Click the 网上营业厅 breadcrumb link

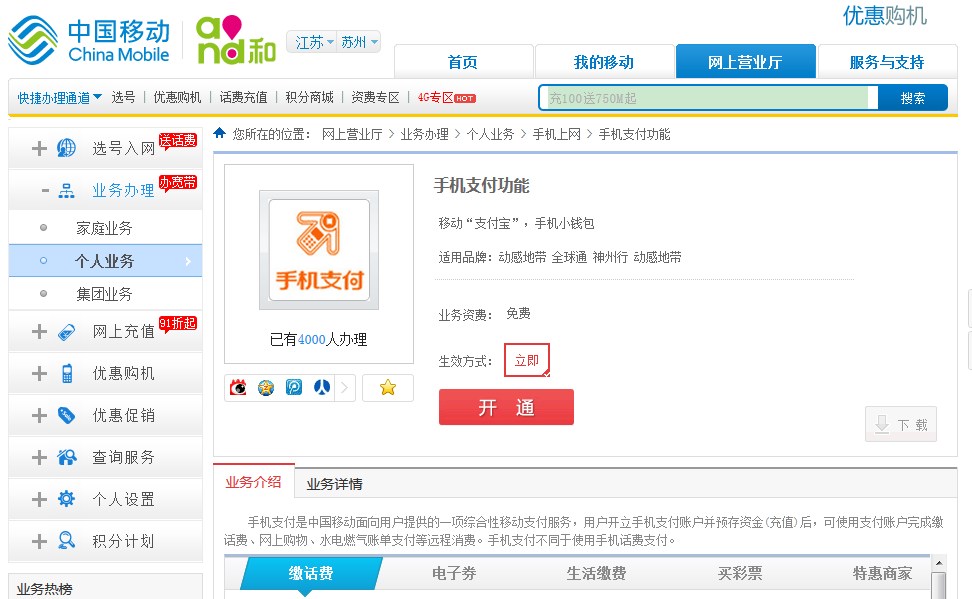pos(352,134)
